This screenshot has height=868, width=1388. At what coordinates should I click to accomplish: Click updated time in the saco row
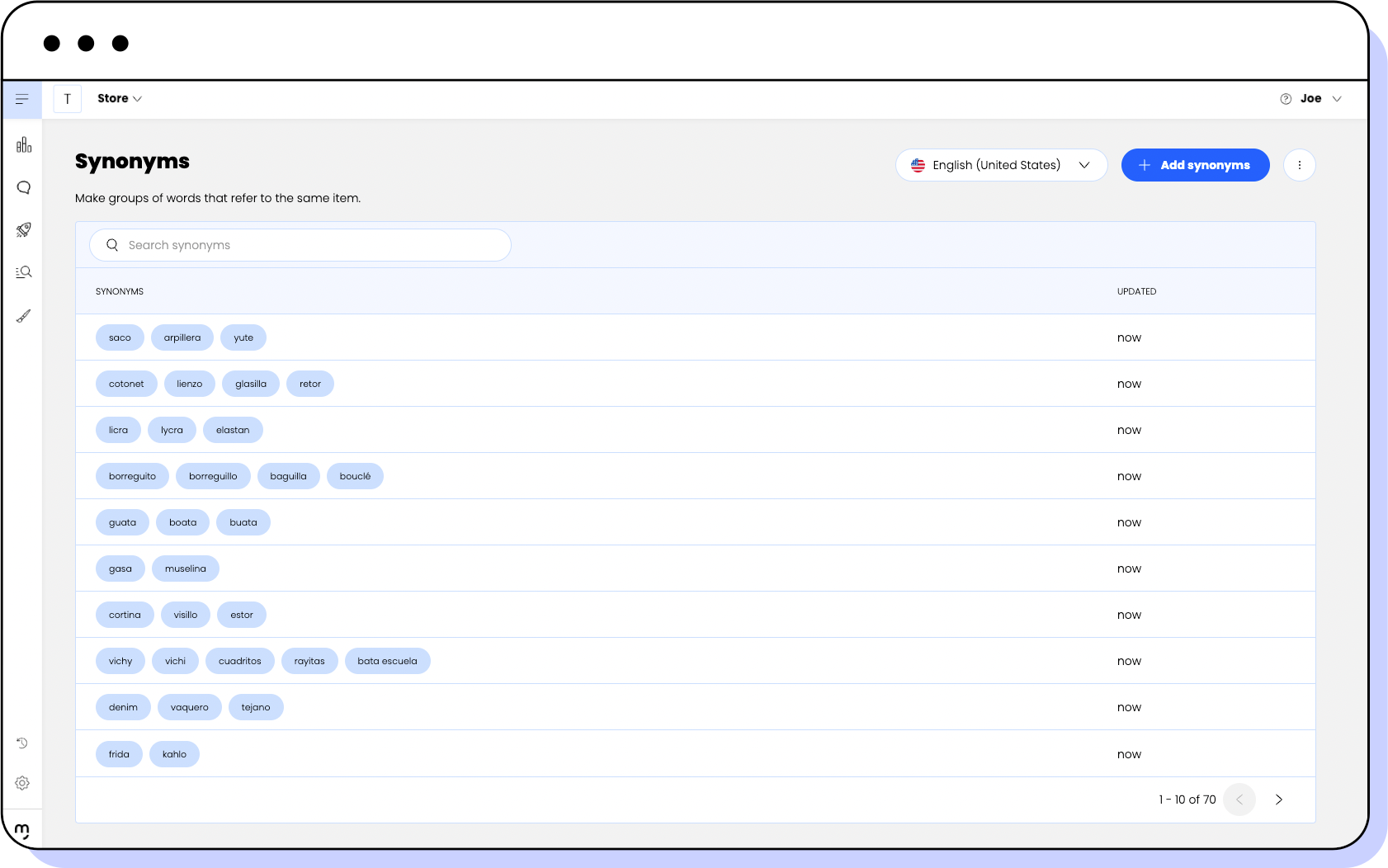(x=1129, y=337)
